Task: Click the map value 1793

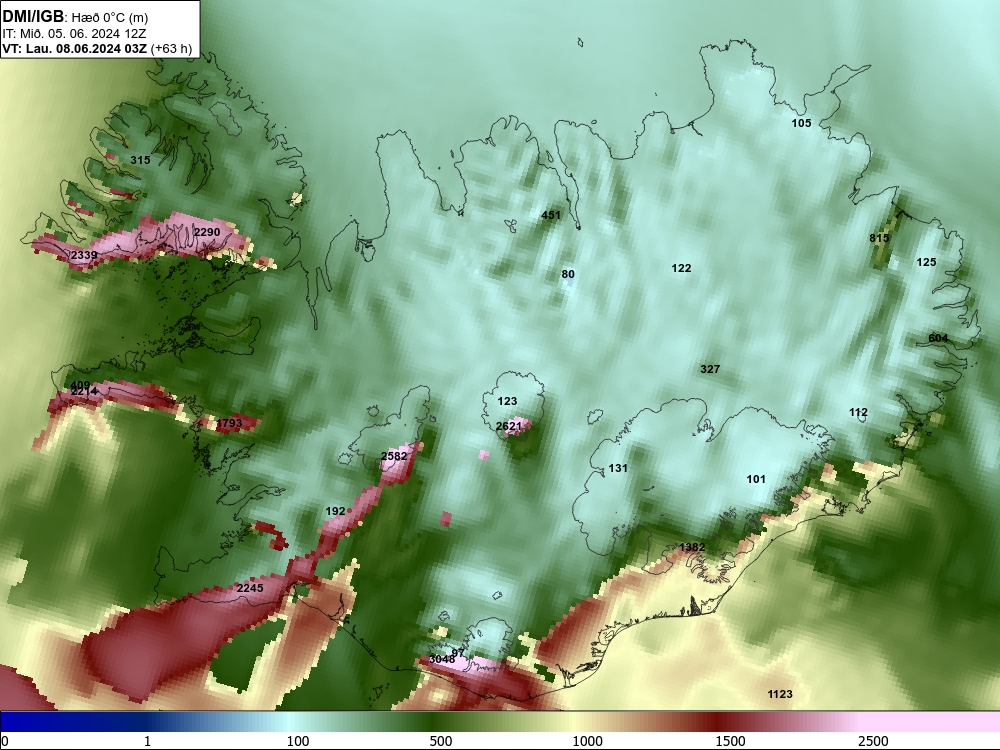Action: tap(229, 423)
